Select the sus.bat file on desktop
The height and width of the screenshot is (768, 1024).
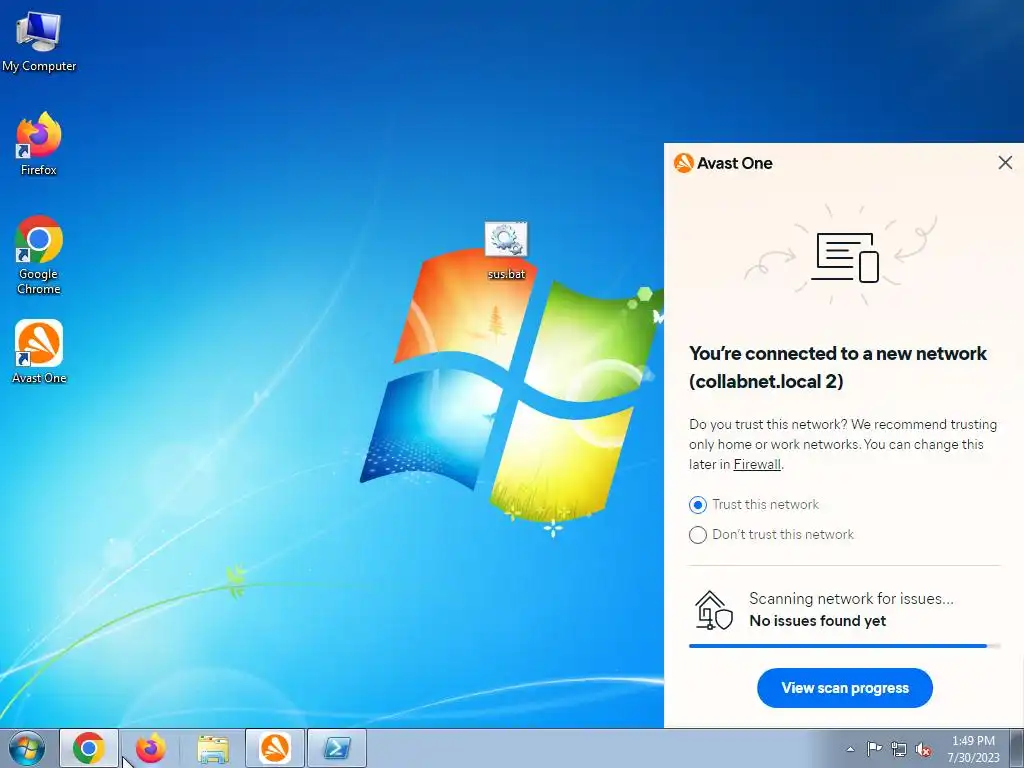(506, 251)
